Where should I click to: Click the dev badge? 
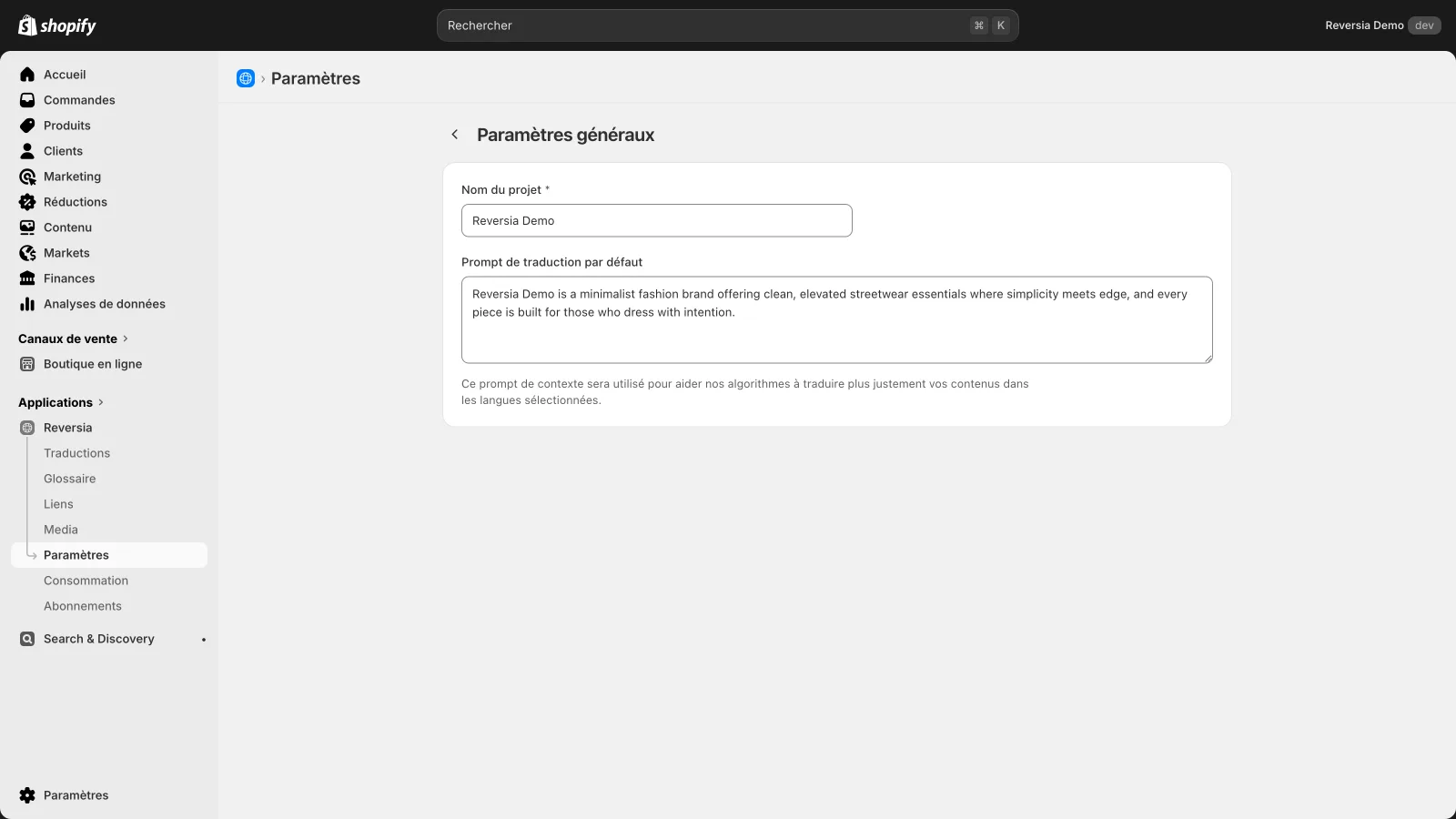(x=1424, y=25)
